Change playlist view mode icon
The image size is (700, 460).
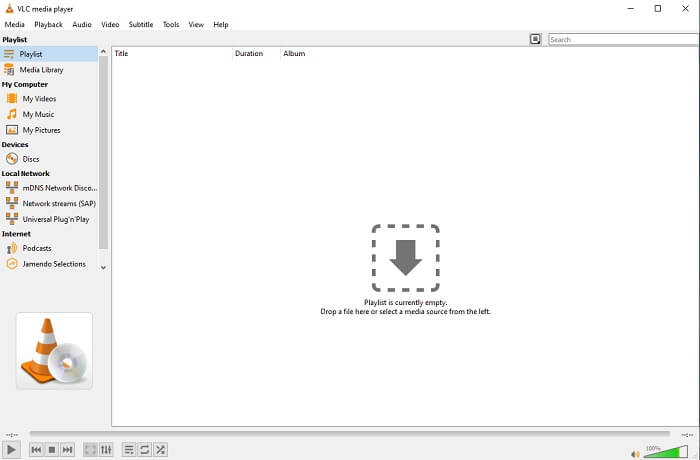pos(535,39)
